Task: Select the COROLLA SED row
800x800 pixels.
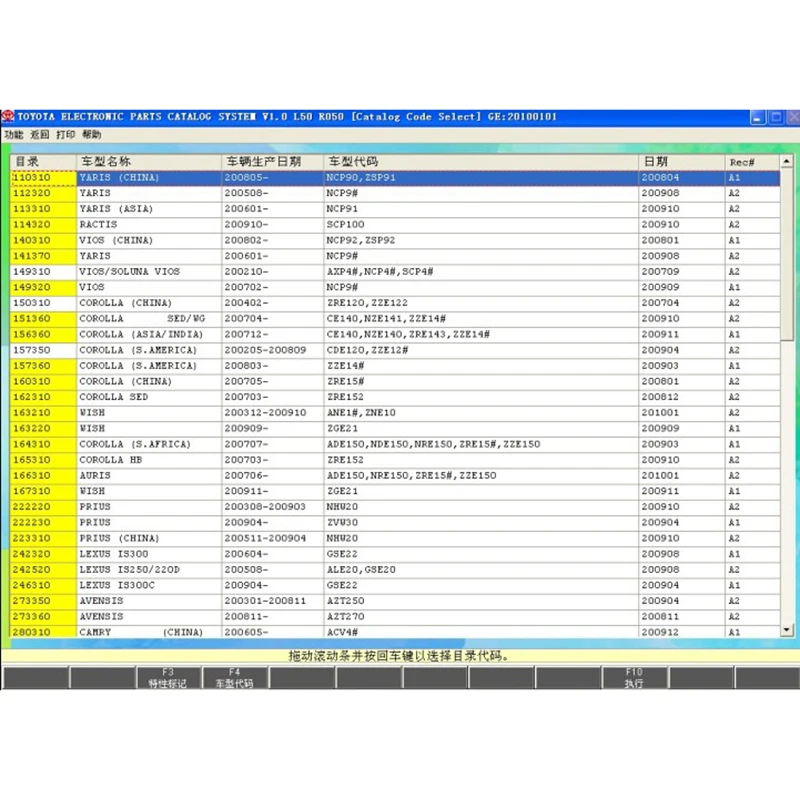Action: (x=395, y=397)
